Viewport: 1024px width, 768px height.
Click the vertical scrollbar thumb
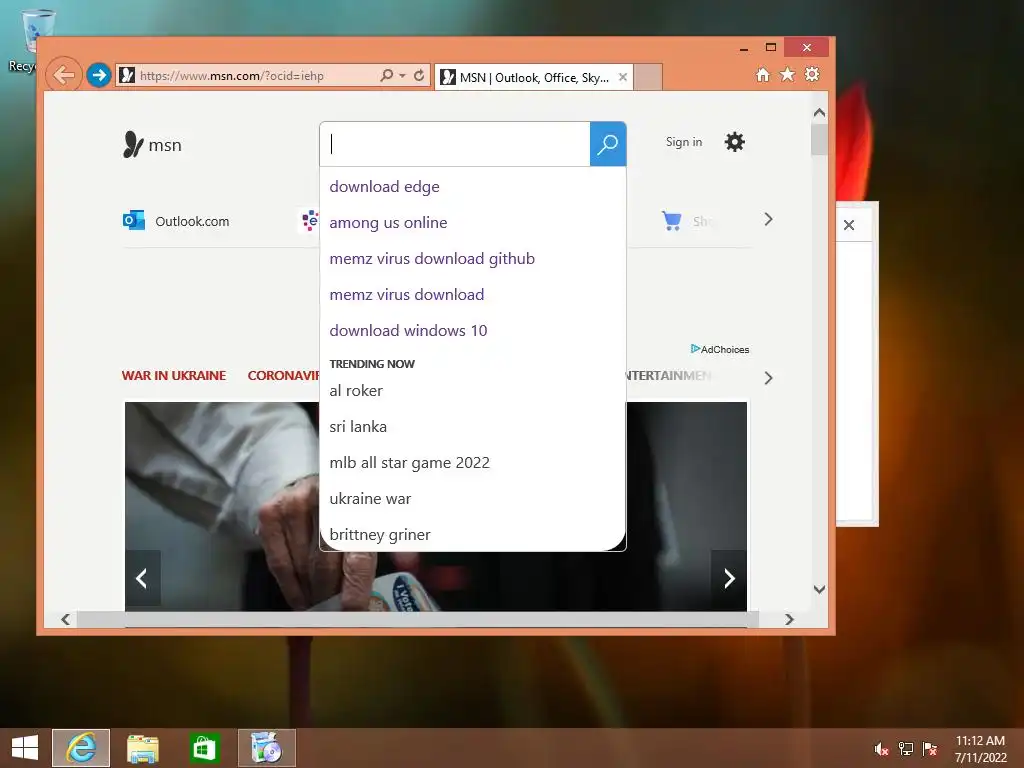[820, 139]
